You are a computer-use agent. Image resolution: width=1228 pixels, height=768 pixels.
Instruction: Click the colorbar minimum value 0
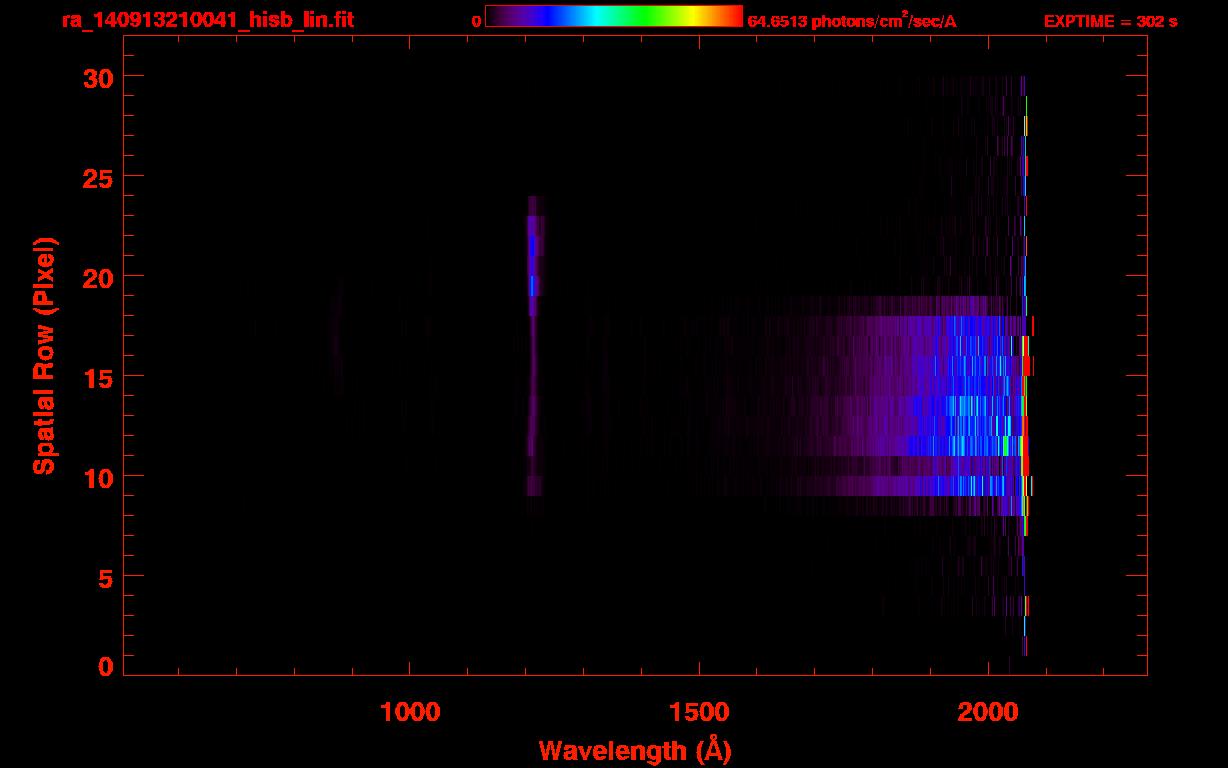pyautogui.click(x=477, y=21)
